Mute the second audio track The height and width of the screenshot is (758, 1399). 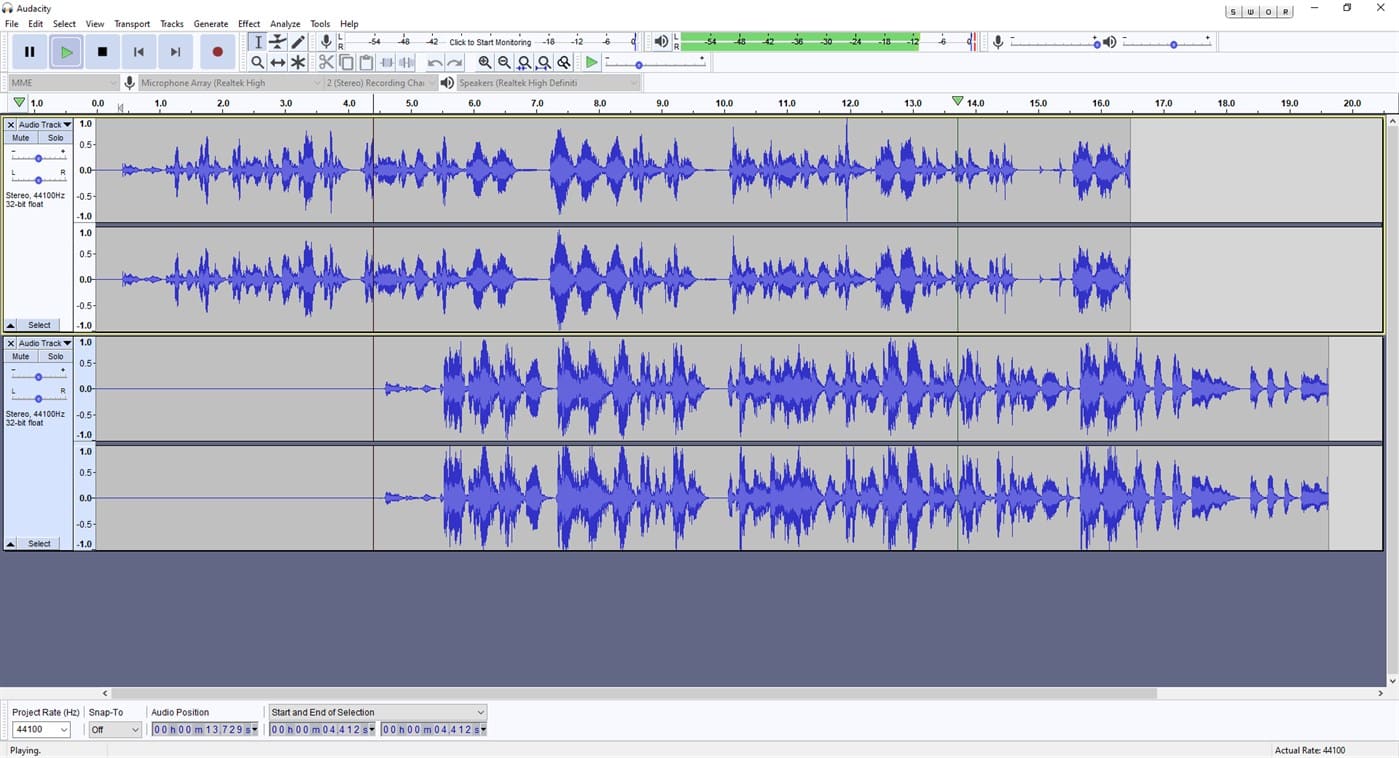20,356
